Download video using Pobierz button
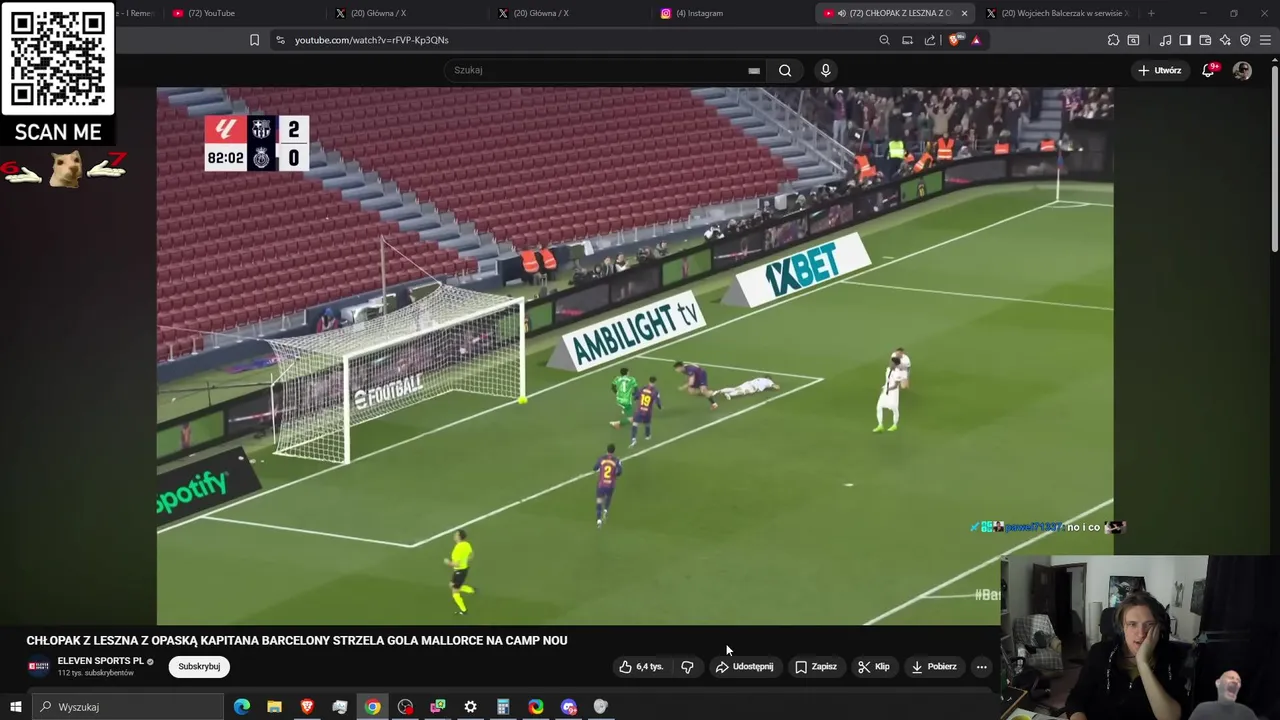The height and width of the screenshot is (720, 1280). (933, 666)
